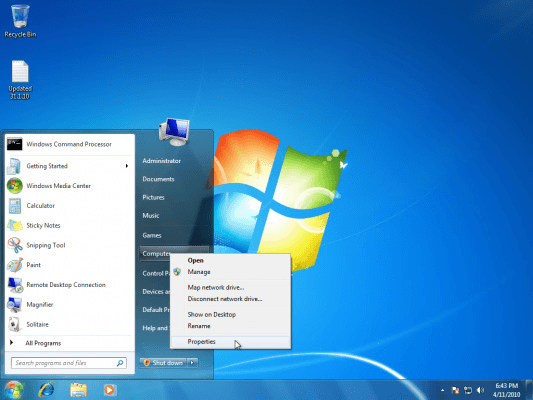Open Administrator personal folder link
Screen dimensions: 533x400
coord(161,161)
